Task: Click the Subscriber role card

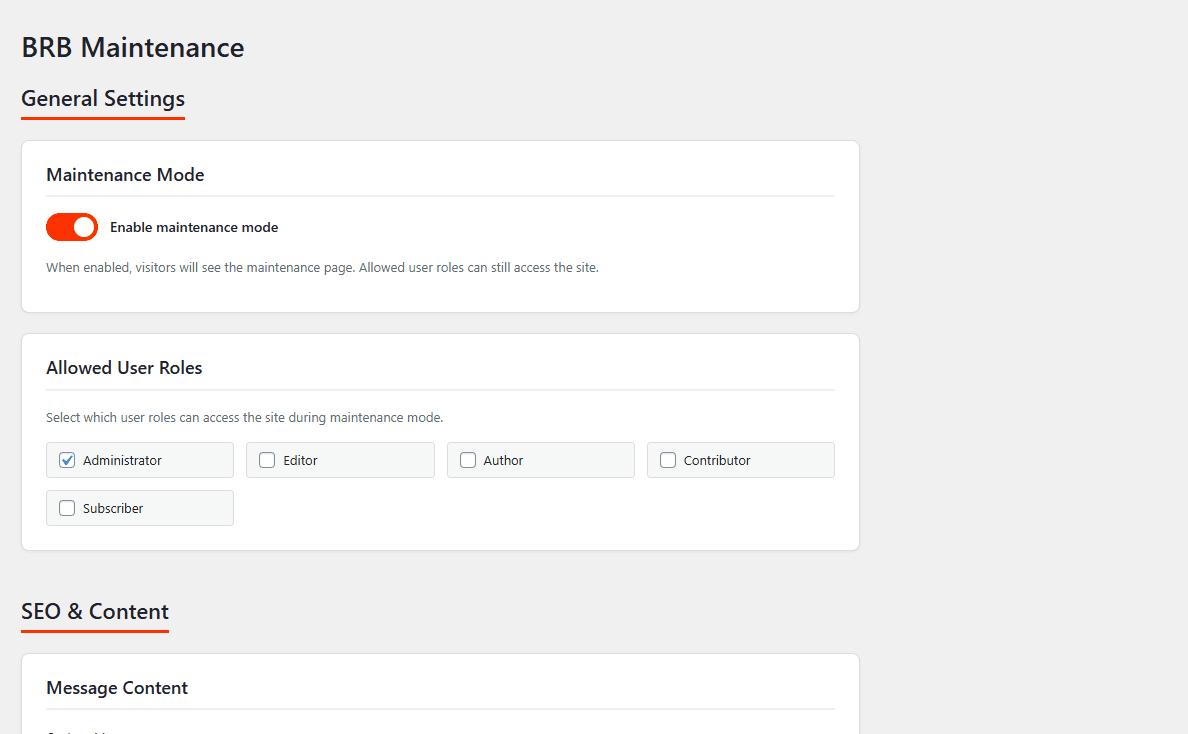Action: click(139, 508)
